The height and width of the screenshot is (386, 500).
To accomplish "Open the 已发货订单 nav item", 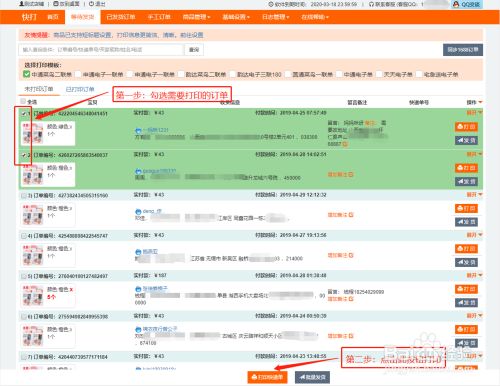I will point(121,17).
